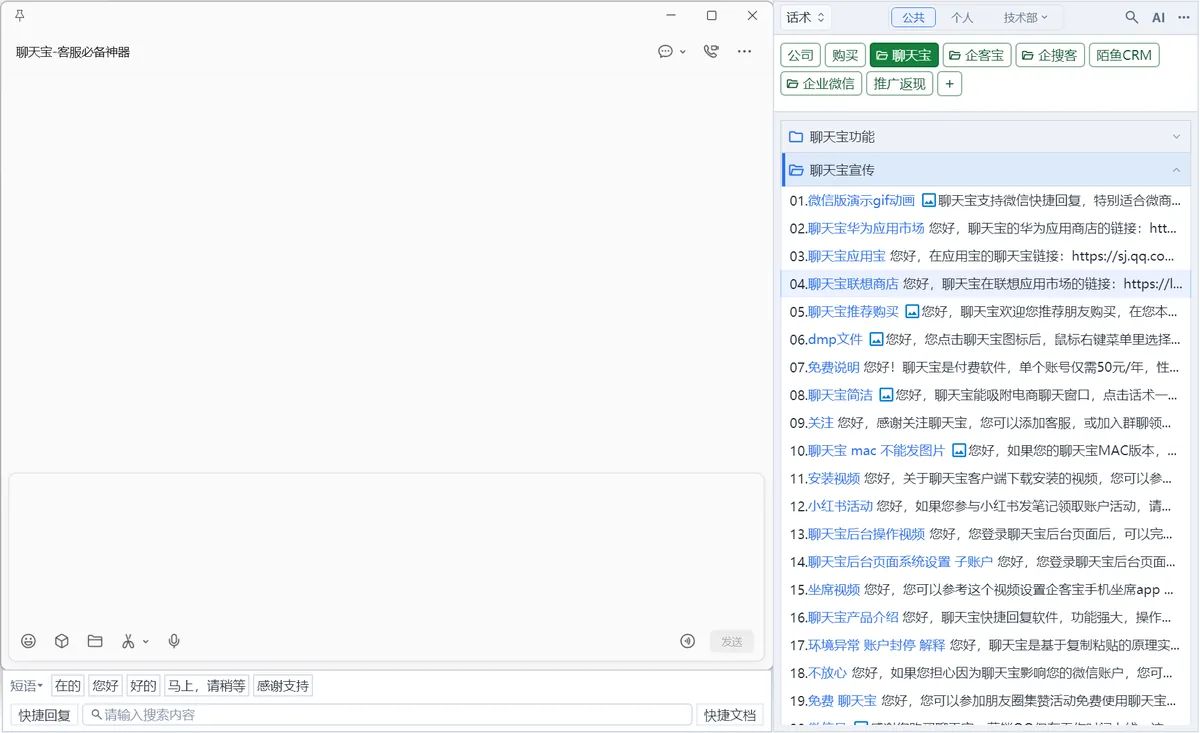Viewport: 1200px width, 733px height.
Task: Select the 企搜客 category tag
Action: [x=1050, y=55]
